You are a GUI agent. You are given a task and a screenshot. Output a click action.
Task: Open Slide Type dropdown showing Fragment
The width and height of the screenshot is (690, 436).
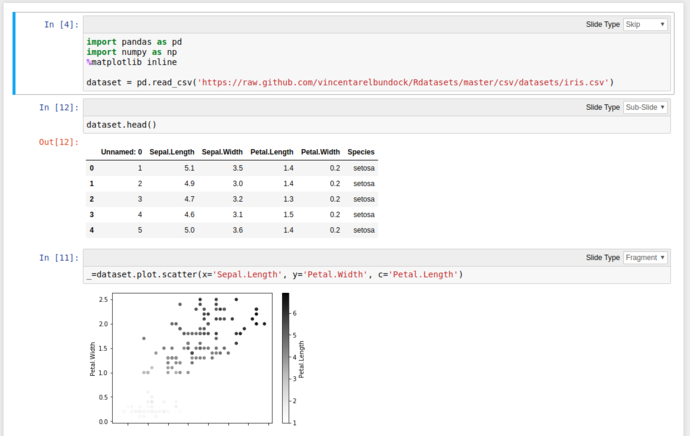(645, 257)
